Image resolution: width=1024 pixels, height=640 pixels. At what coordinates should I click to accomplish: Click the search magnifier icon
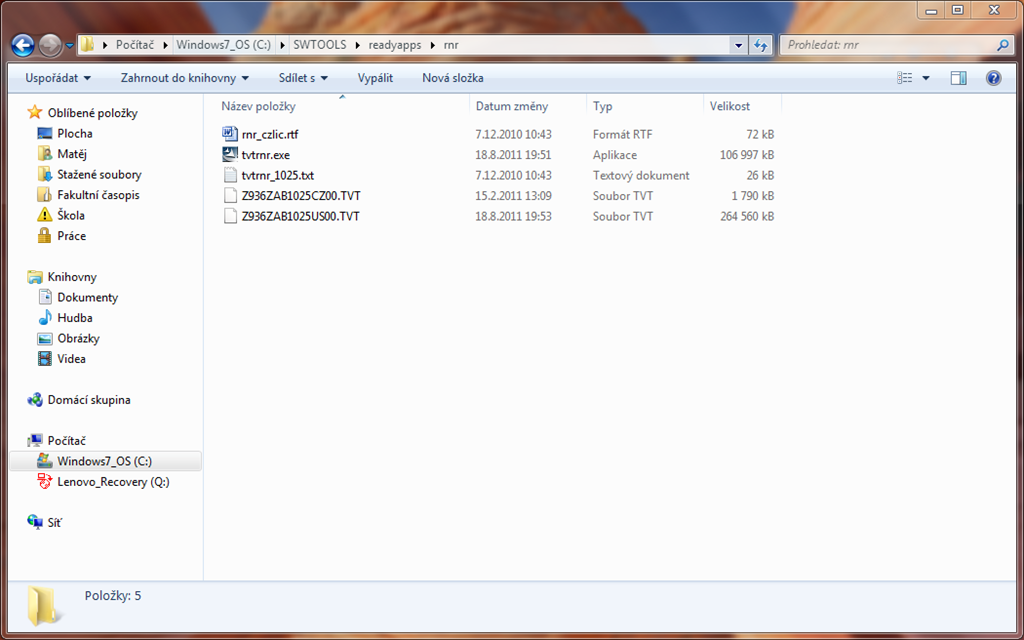click(1003, 45)
